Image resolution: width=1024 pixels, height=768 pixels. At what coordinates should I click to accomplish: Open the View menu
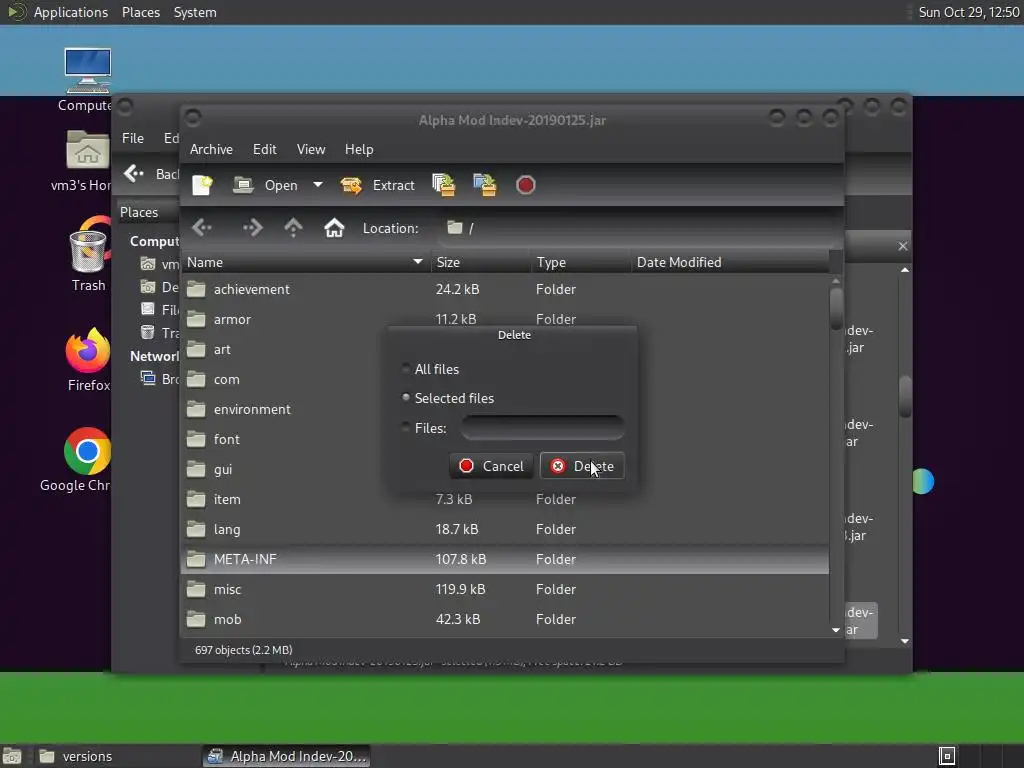click(x=311, y=150)
